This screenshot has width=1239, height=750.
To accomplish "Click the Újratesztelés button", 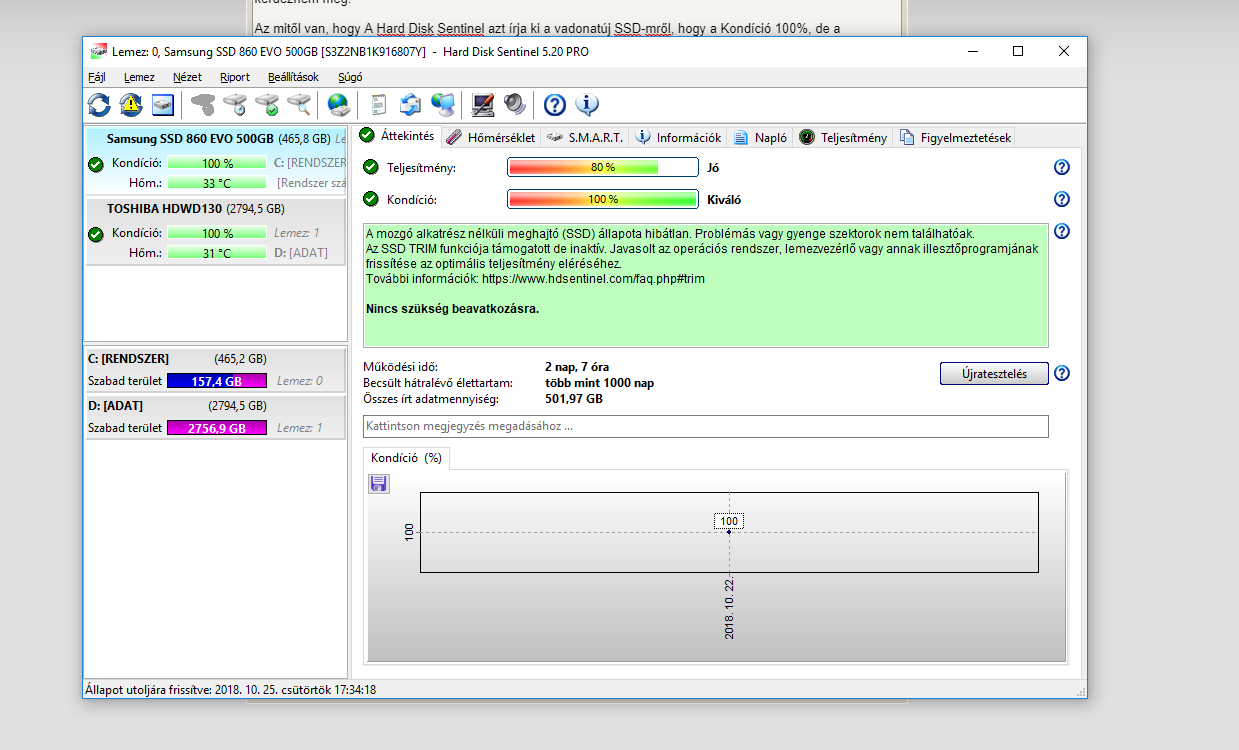I will [994, 373].
